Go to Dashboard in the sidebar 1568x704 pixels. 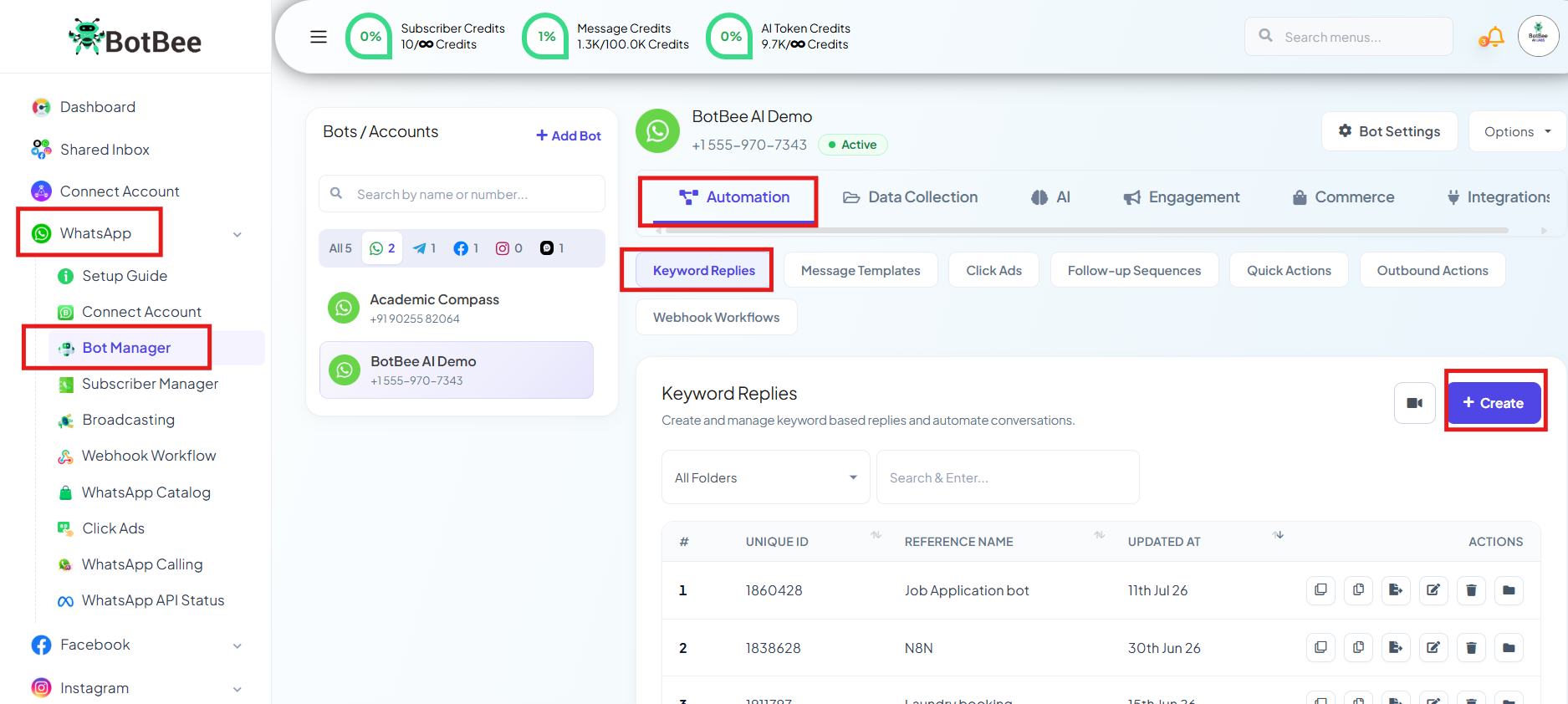[97, 107]
